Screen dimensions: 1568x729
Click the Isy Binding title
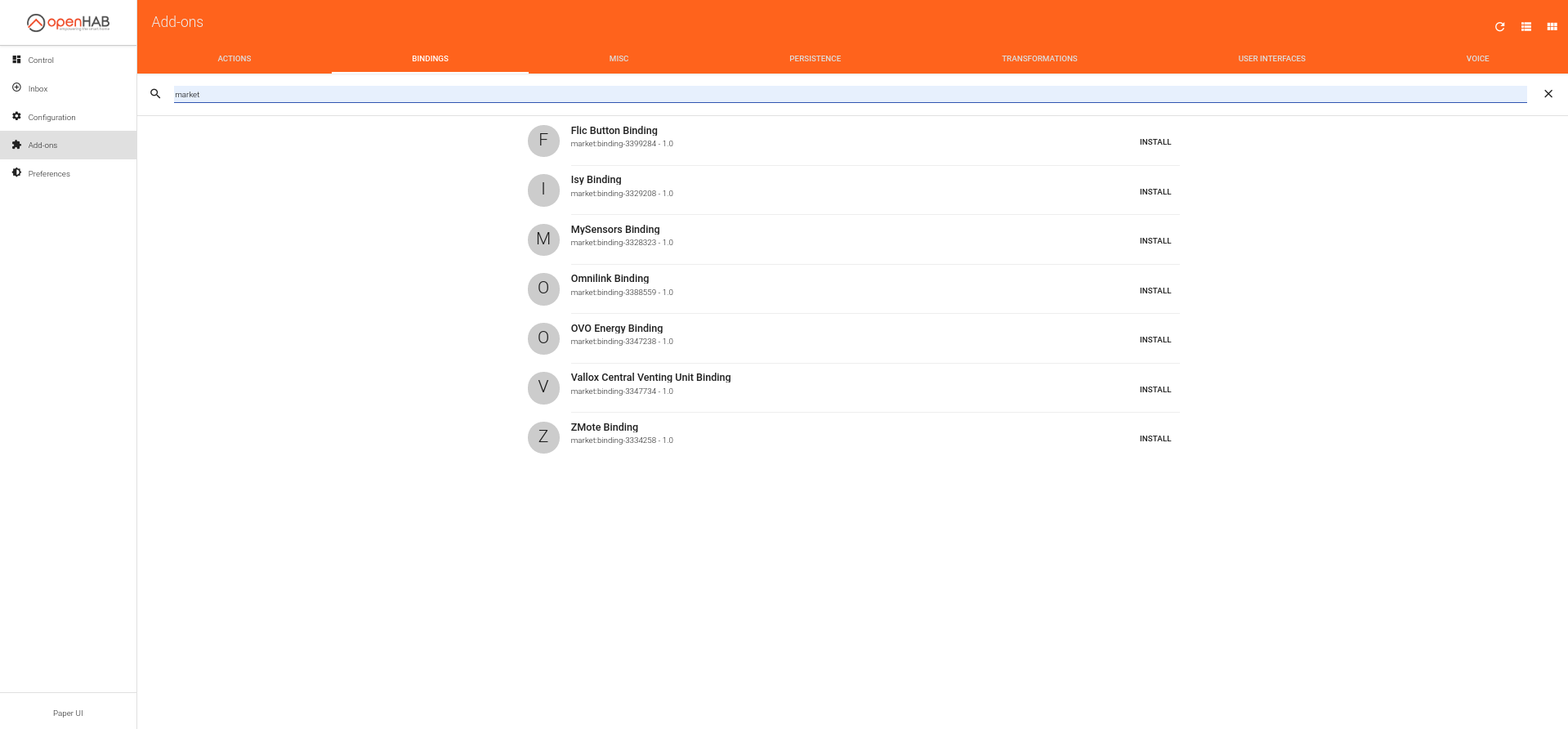pos(596,180)
